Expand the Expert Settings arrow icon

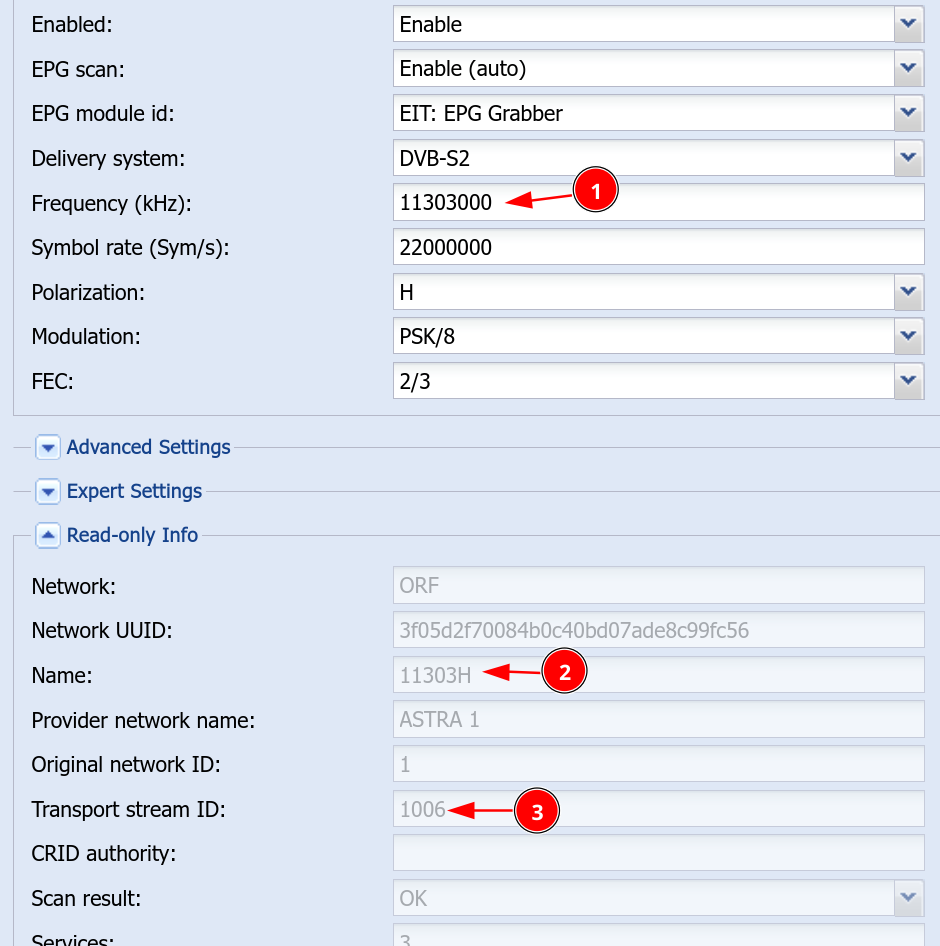click(48, 492)
